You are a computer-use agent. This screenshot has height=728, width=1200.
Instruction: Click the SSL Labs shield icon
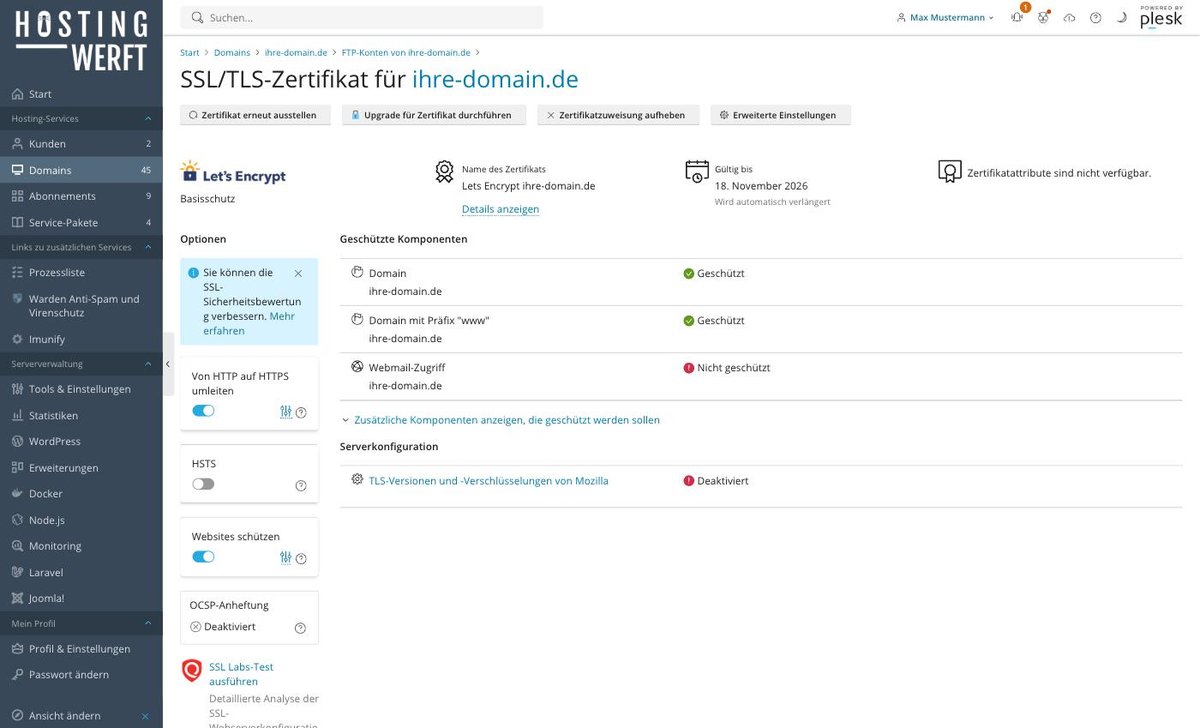pos(192,670)
